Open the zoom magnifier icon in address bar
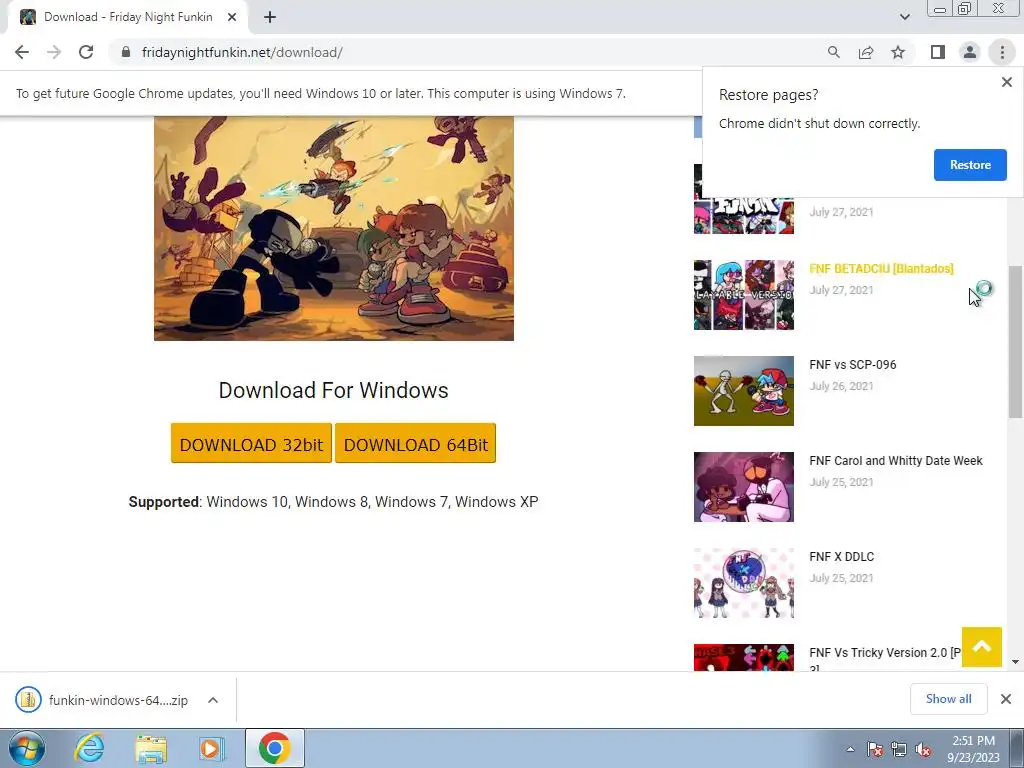 point(833,52)
